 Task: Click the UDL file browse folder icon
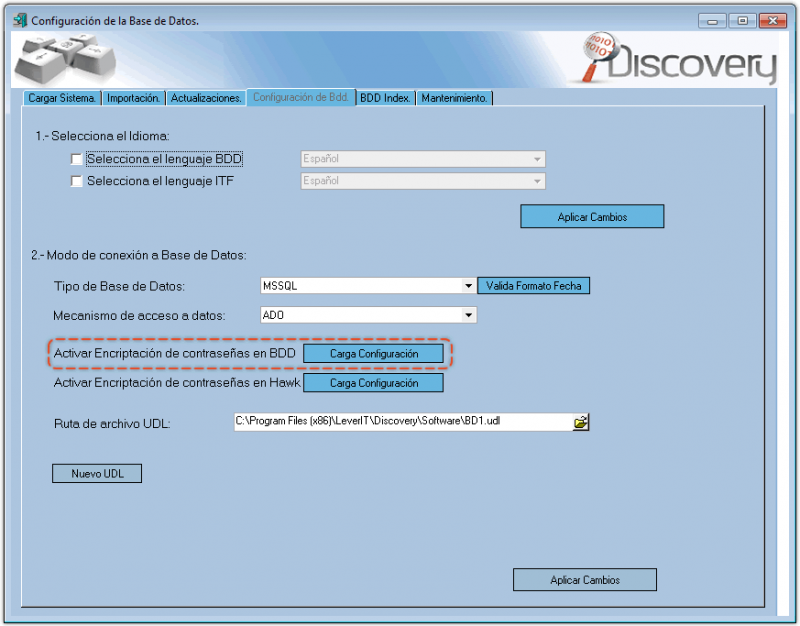581,422
